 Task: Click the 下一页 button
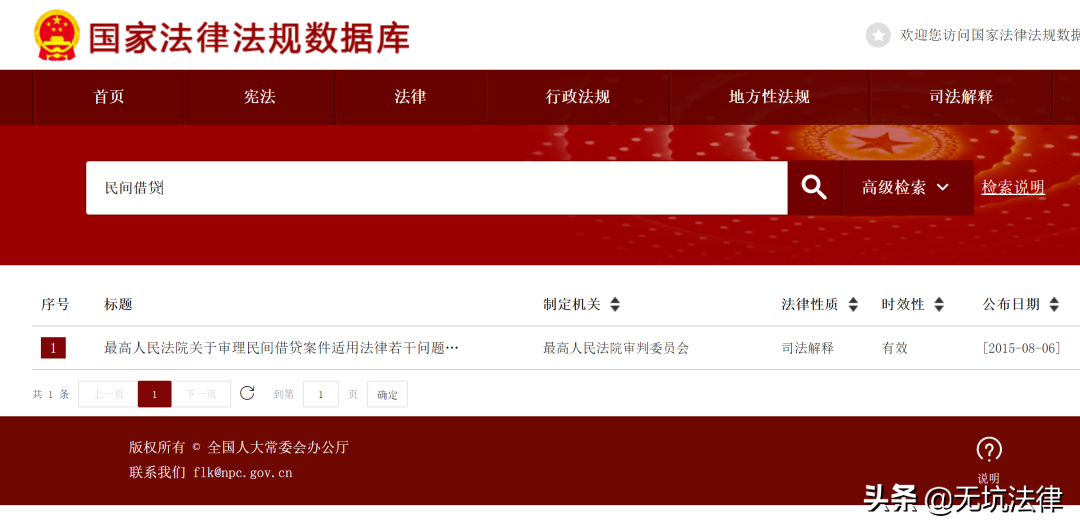coord(201,394)
